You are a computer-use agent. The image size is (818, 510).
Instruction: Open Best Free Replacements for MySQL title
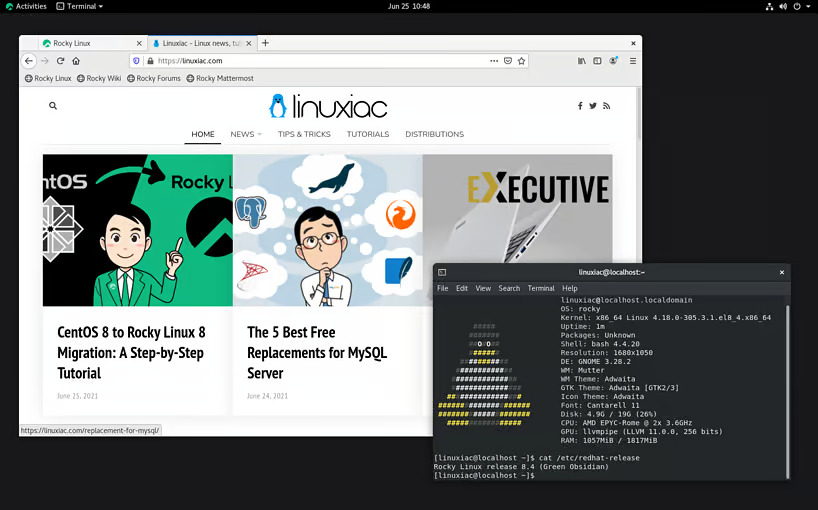click(317, 353)
